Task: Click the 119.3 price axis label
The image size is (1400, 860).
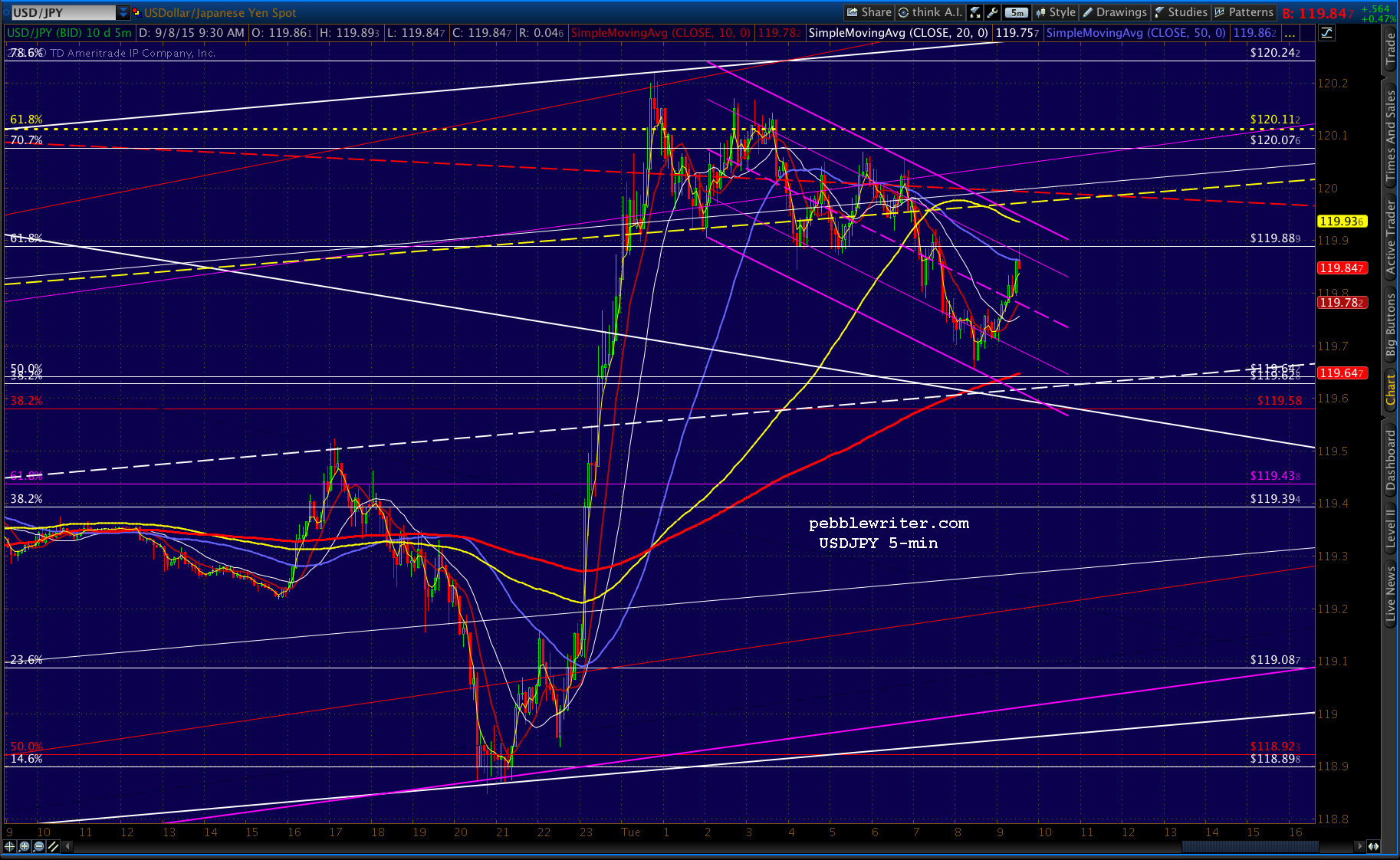Action: 1333,556
